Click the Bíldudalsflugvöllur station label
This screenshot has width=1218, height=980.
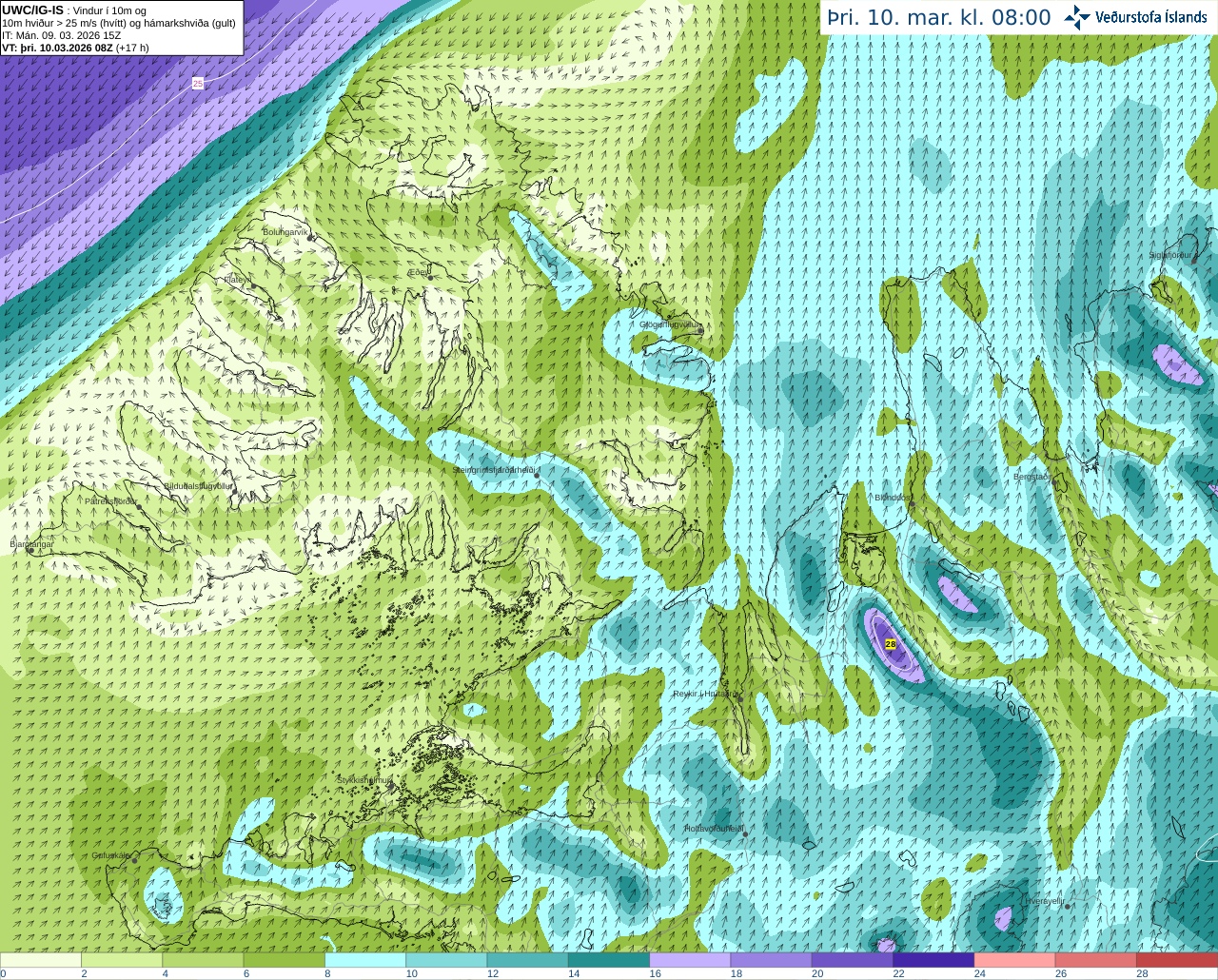198,485
